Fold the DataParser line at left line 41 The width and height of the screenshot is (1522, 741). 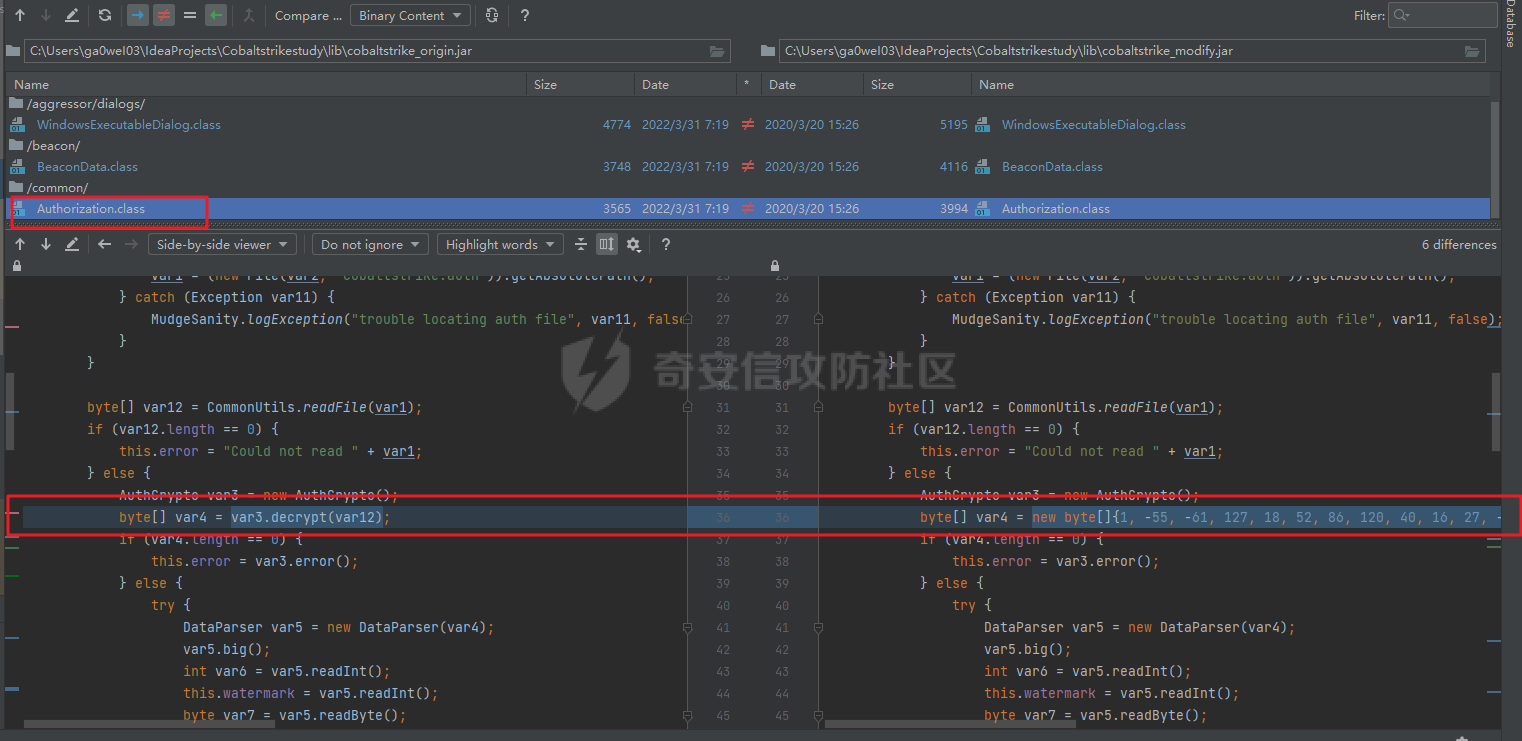(x=687, y=627)
